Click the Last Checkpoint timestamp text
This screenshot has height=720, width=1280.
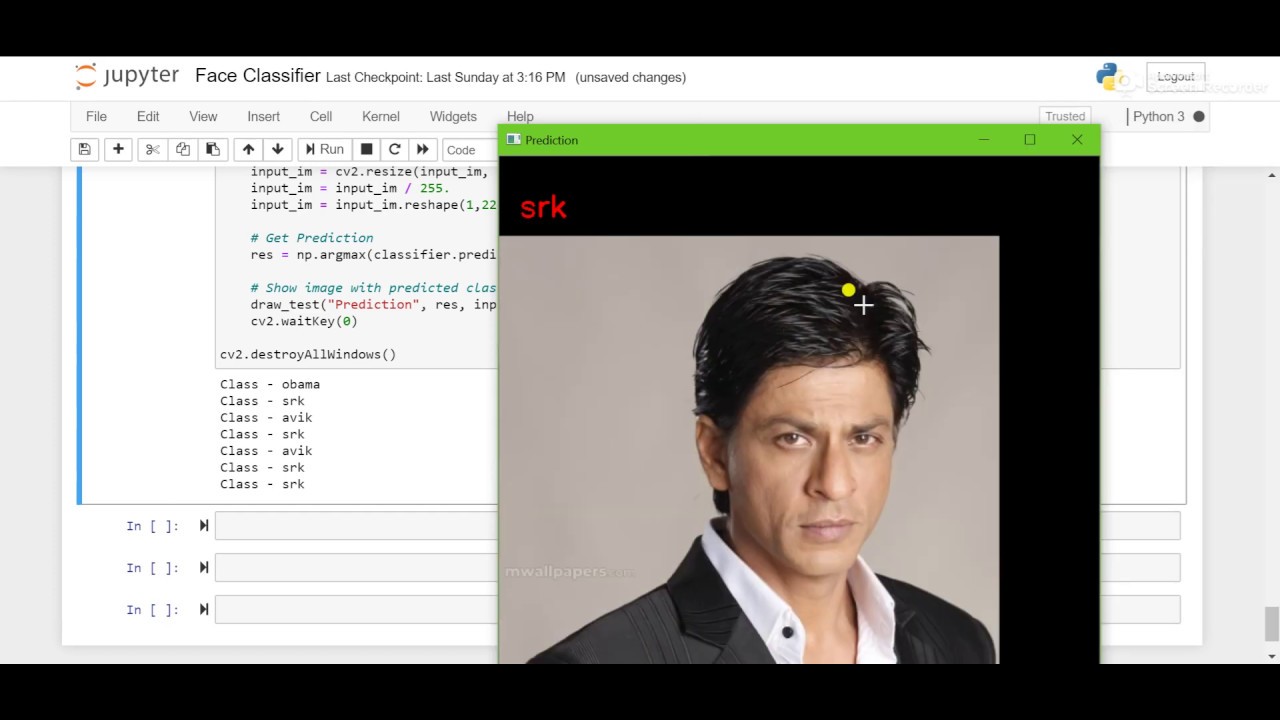[446, 77]
